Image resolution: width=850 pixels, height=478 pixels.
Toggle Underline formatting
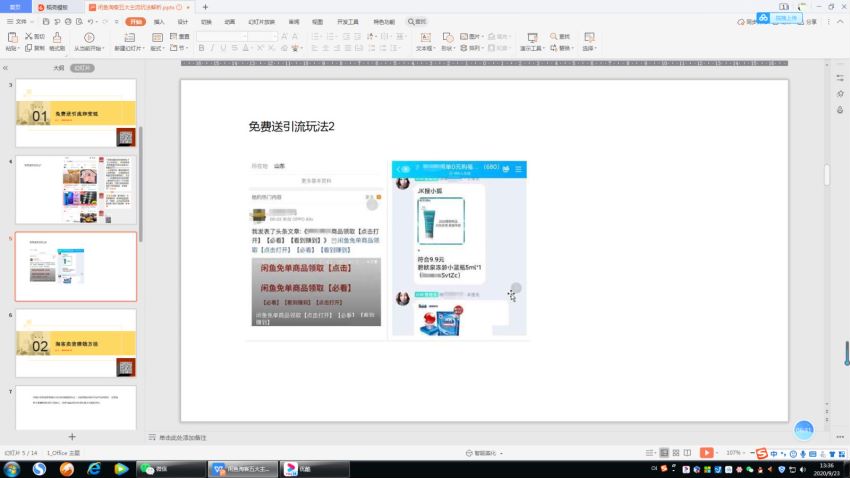click(223, 48)
